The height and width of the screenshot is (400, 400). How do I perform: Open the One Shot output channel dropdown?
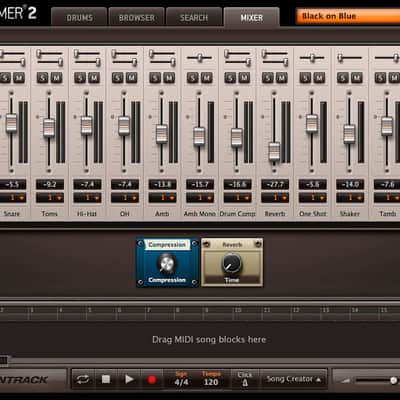click(x=313, y=198)
